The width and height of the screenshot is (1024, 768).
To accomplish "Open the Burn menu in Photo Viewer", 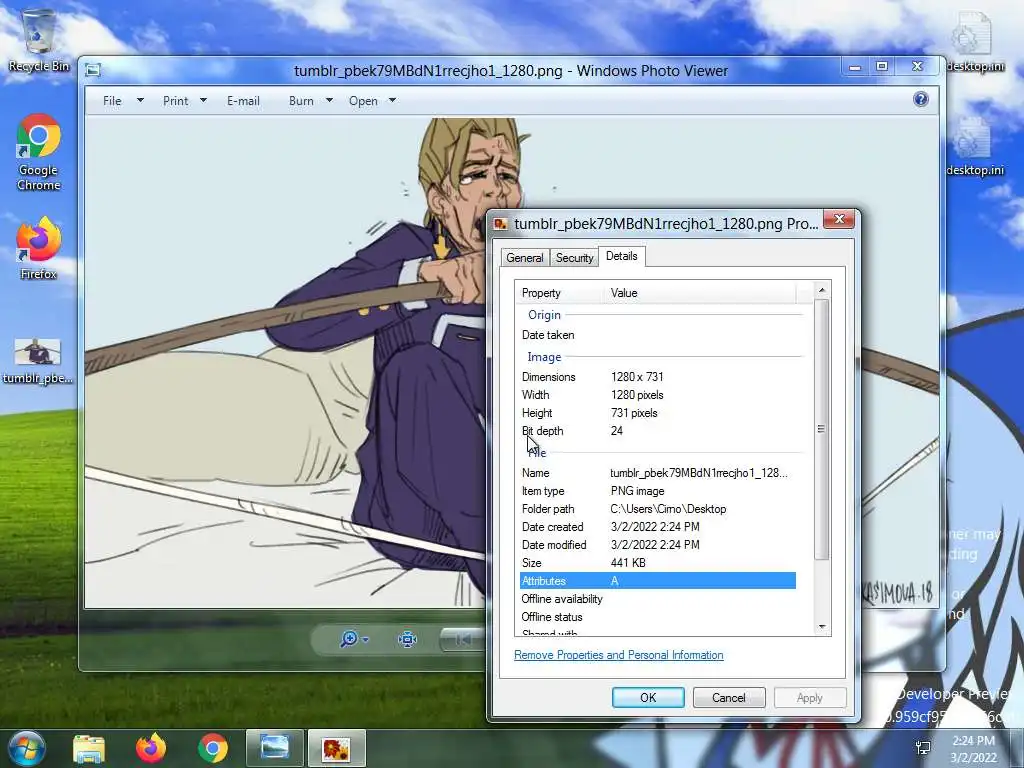I will pos(301,101).
